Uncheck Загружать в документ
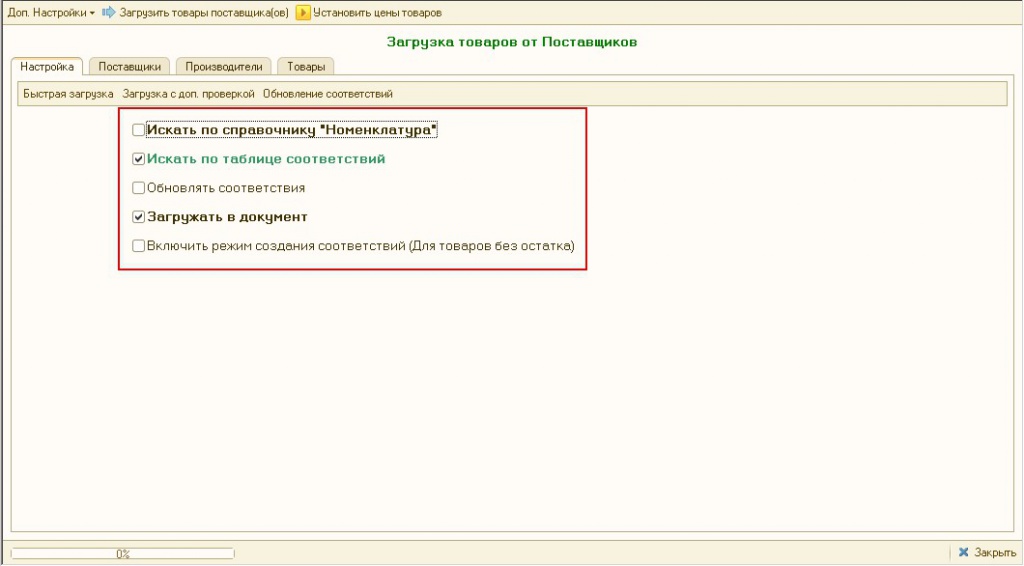Image resolution: width=1024 pixels, height=566 pixels. pos(138,217)
